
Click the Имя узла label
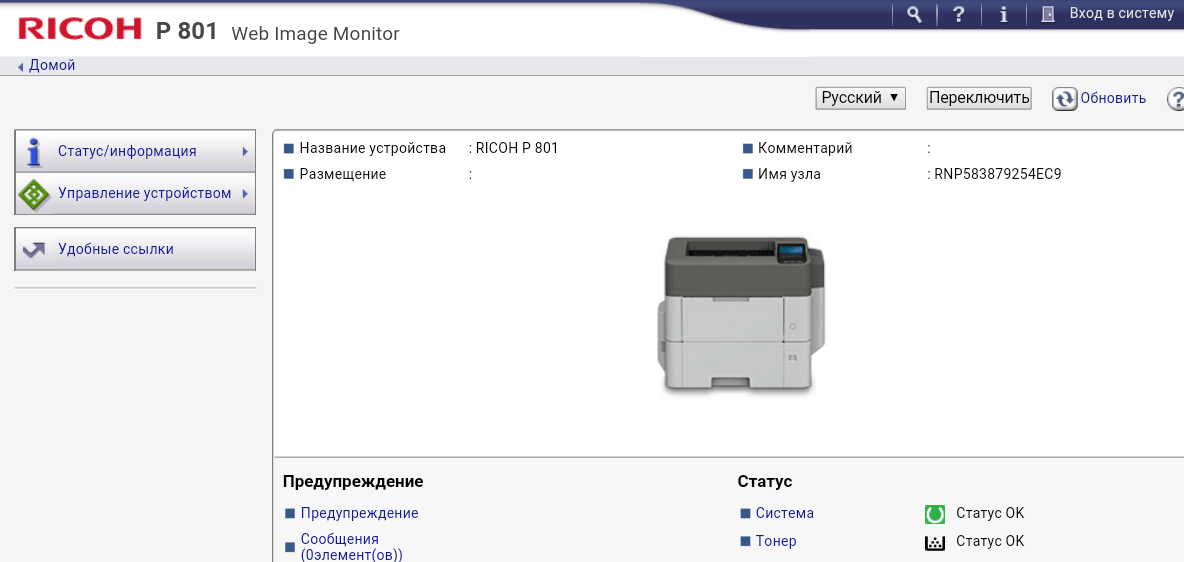789,174
